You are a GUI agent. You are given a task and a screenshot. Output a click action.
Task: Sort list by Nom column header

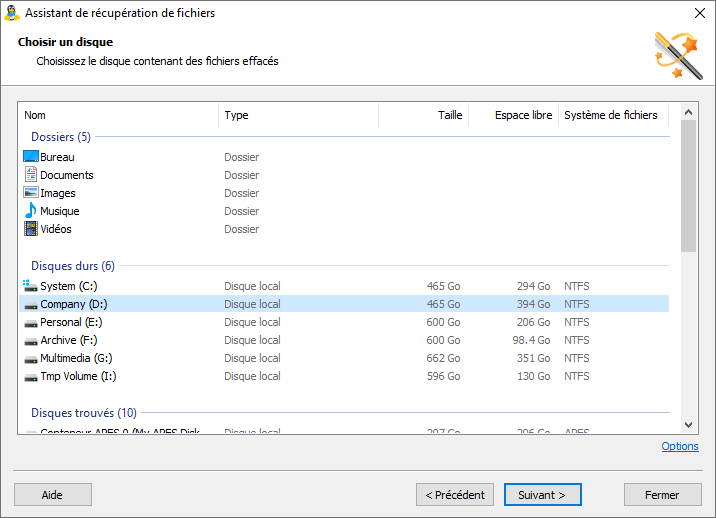pyautogui.click(x=118, y=115)
